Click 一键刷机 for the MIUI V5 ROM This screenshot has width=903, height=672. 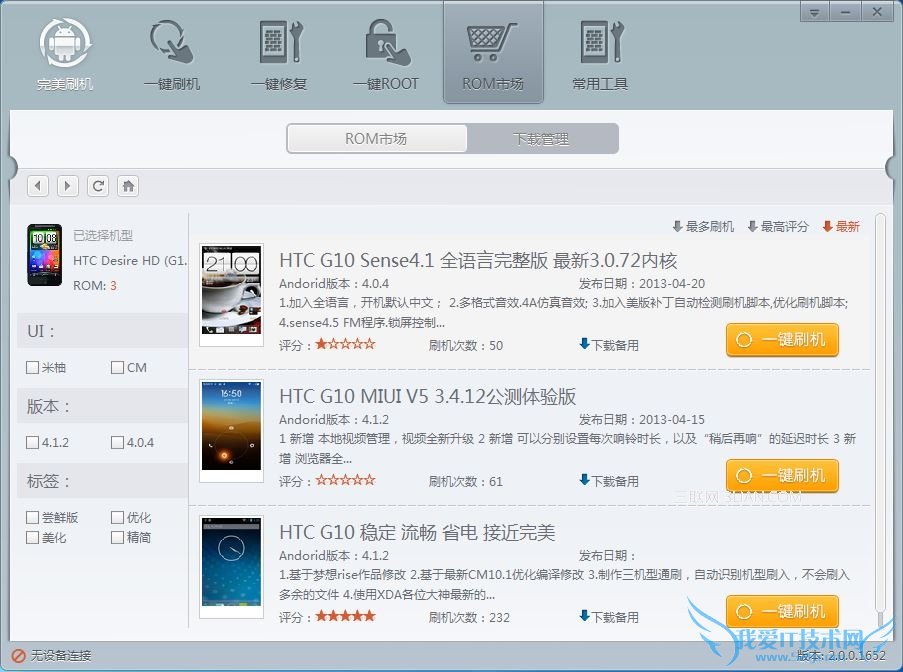782,476
